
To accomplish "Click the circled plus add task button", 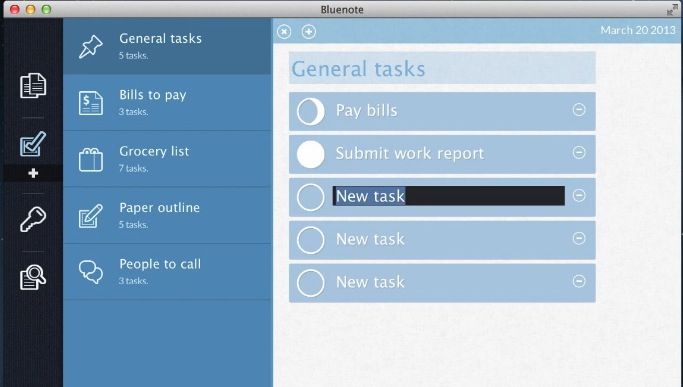I will (309, 32).
